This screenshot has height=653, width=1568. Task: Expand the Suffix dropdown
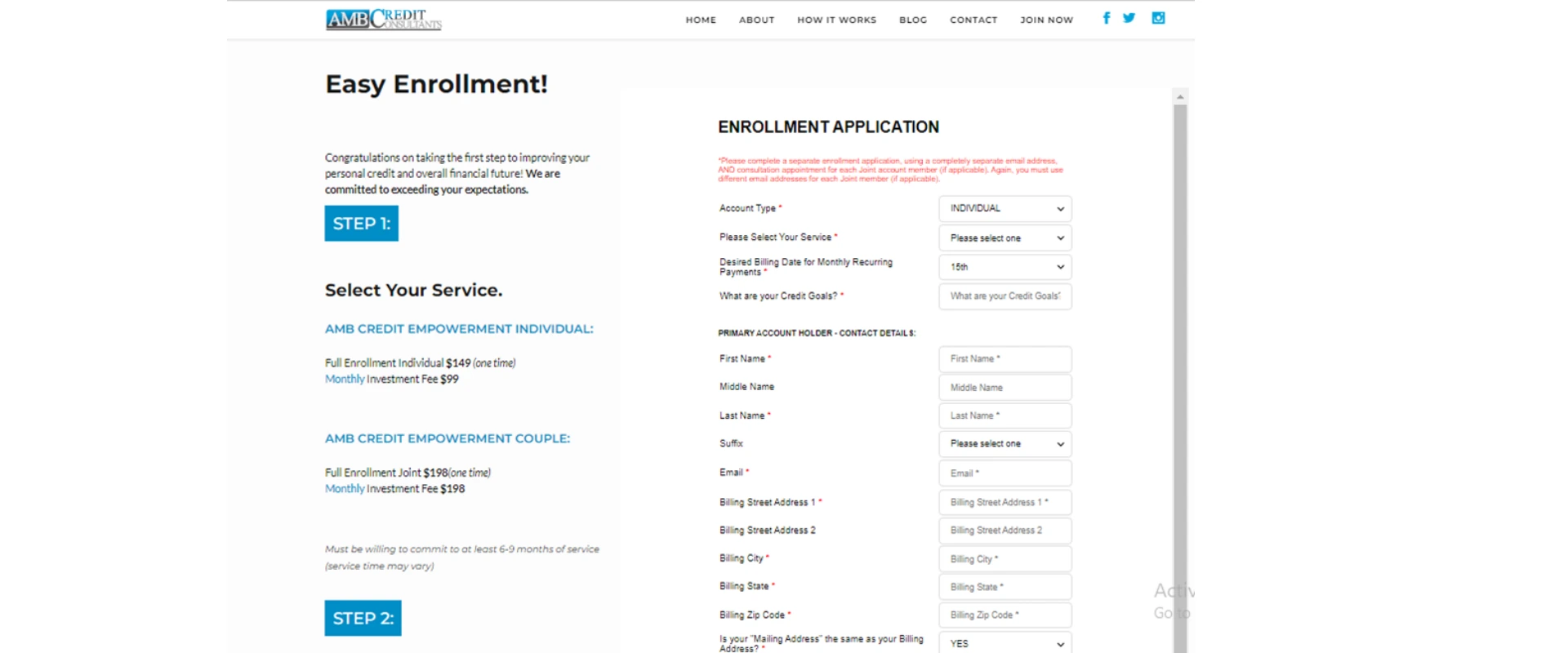click(1005, 444)
